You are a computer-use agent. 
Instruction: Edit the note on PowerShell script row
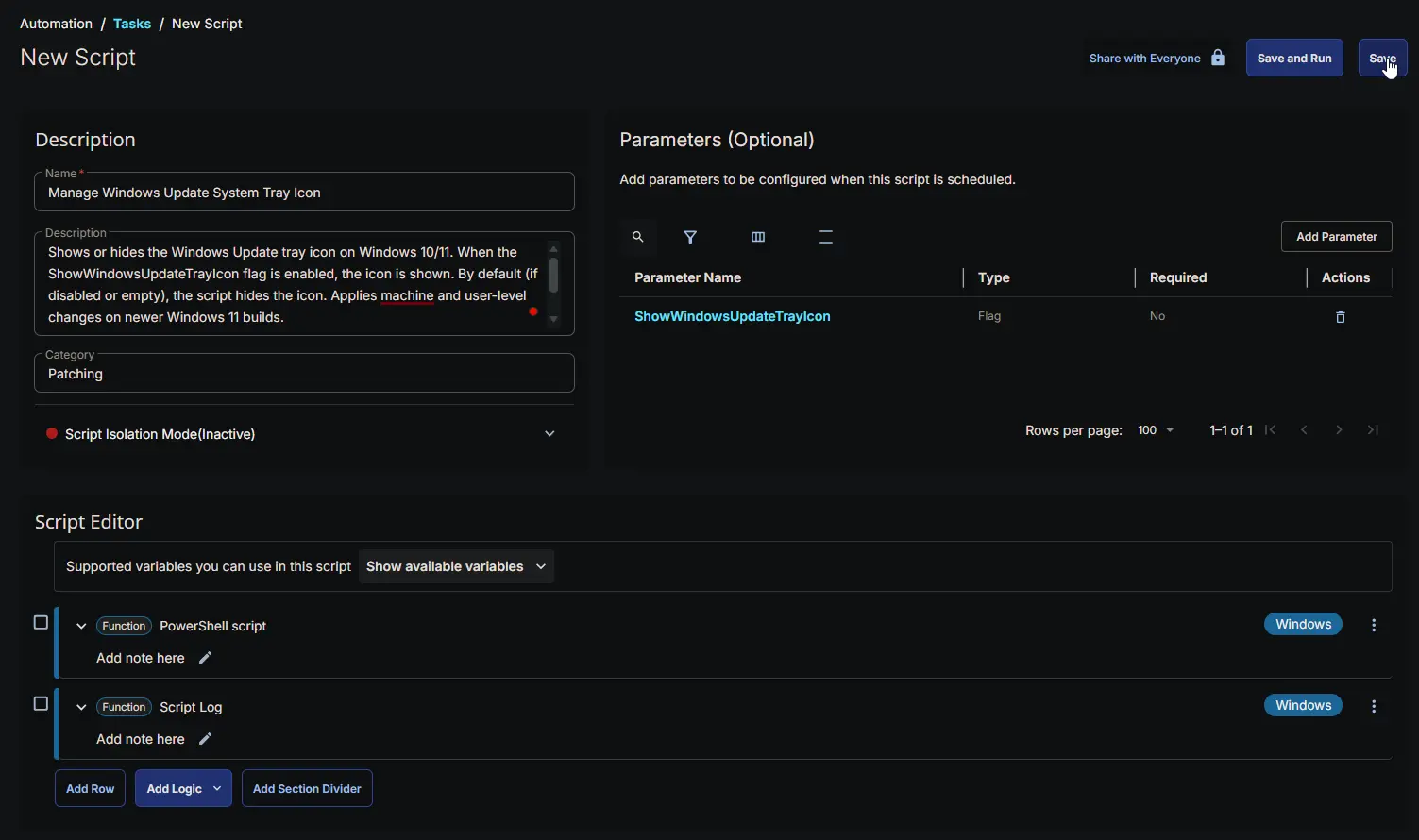pyautogui.click(x=205, y=658)
